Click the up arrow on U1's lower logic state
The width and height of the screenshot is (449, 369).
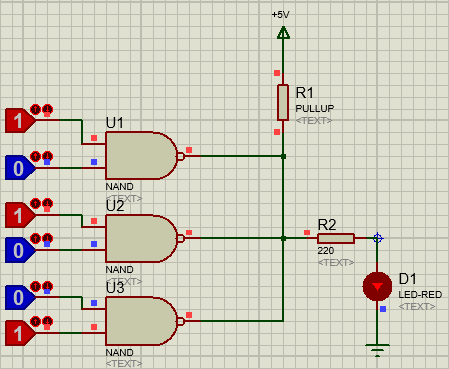[x=35, y=156]
